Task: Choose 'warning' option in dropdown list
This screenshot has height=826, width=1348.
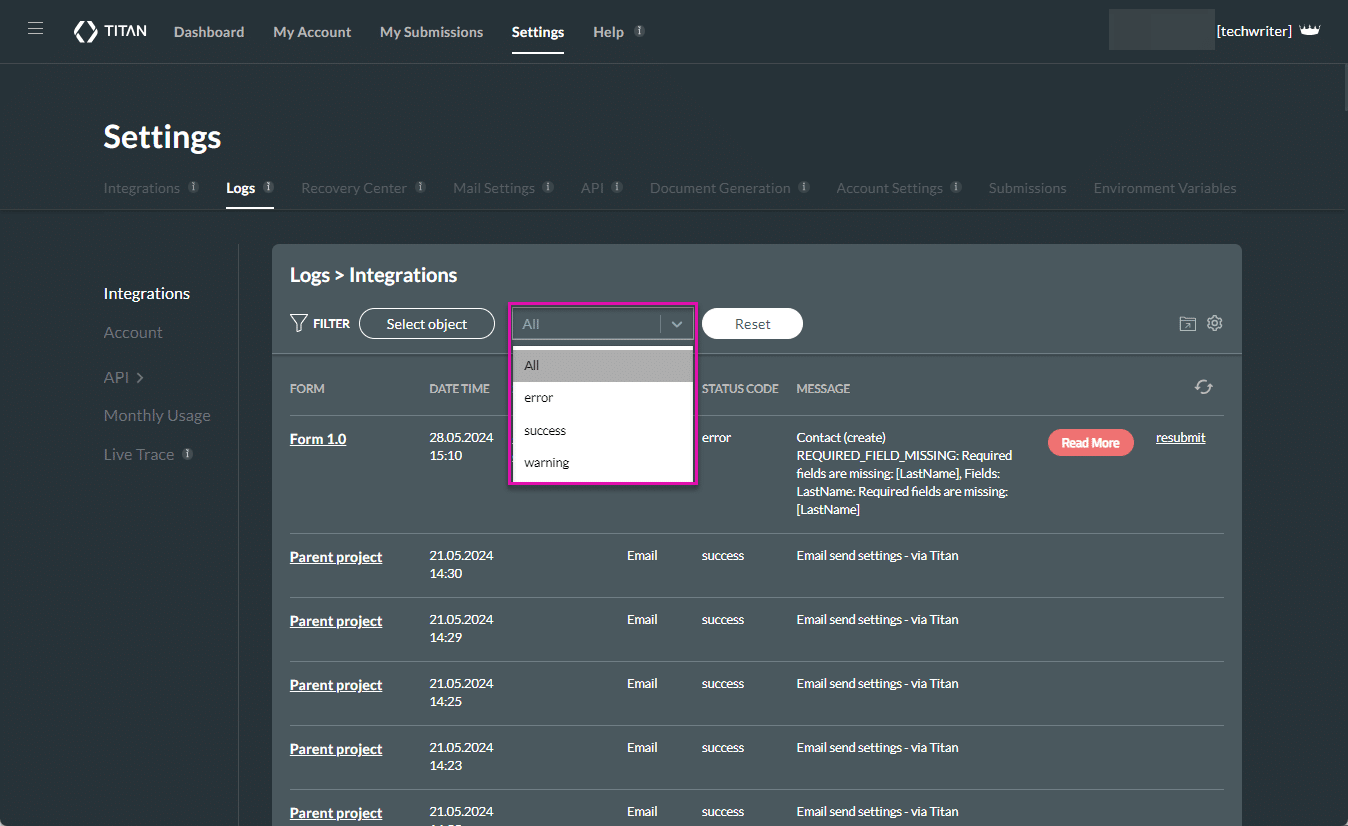Action: tap(546, 463)
